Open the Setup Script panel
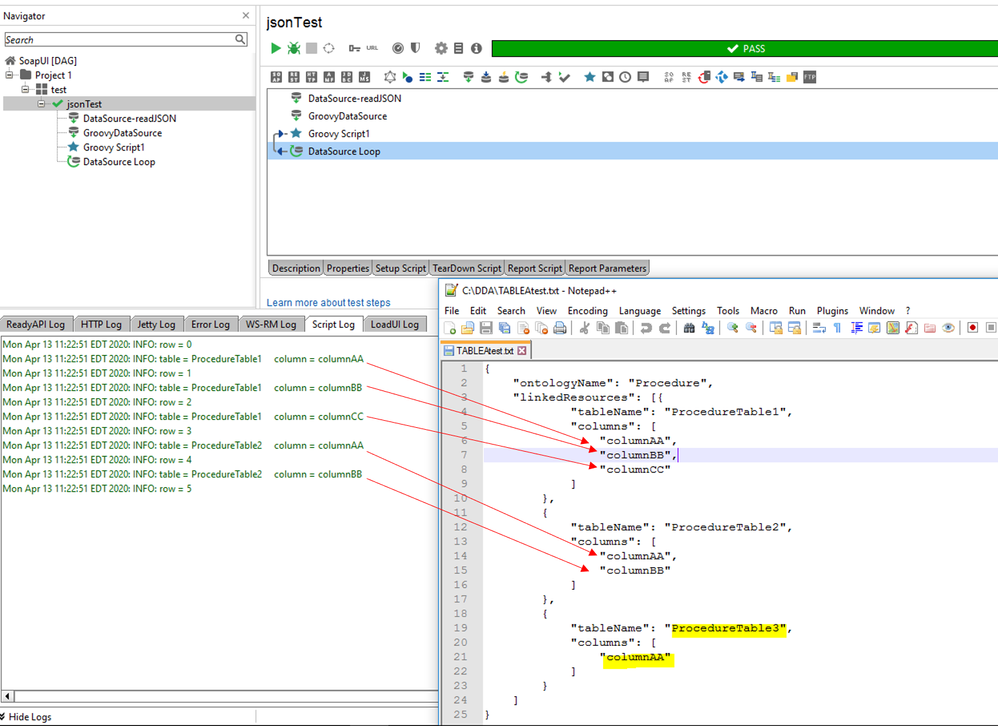The image size is (998, 726). pos(400,268)
